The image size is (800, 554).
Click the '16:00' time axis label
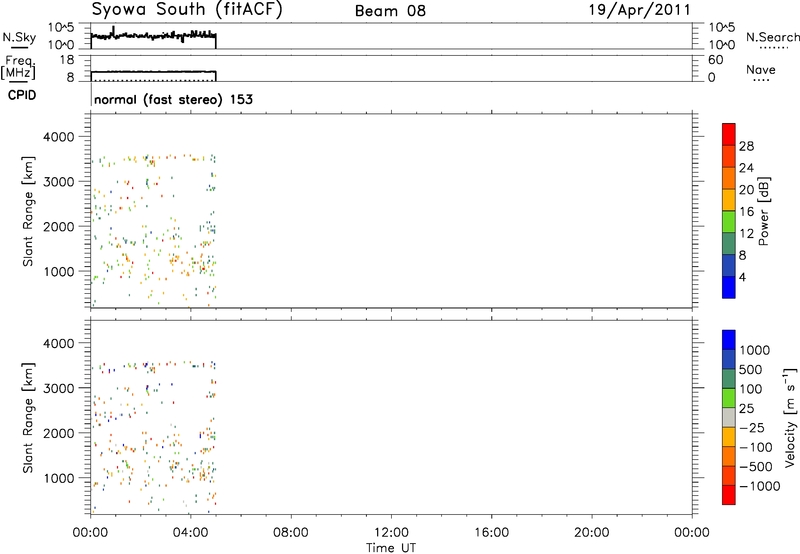(491, 533)
